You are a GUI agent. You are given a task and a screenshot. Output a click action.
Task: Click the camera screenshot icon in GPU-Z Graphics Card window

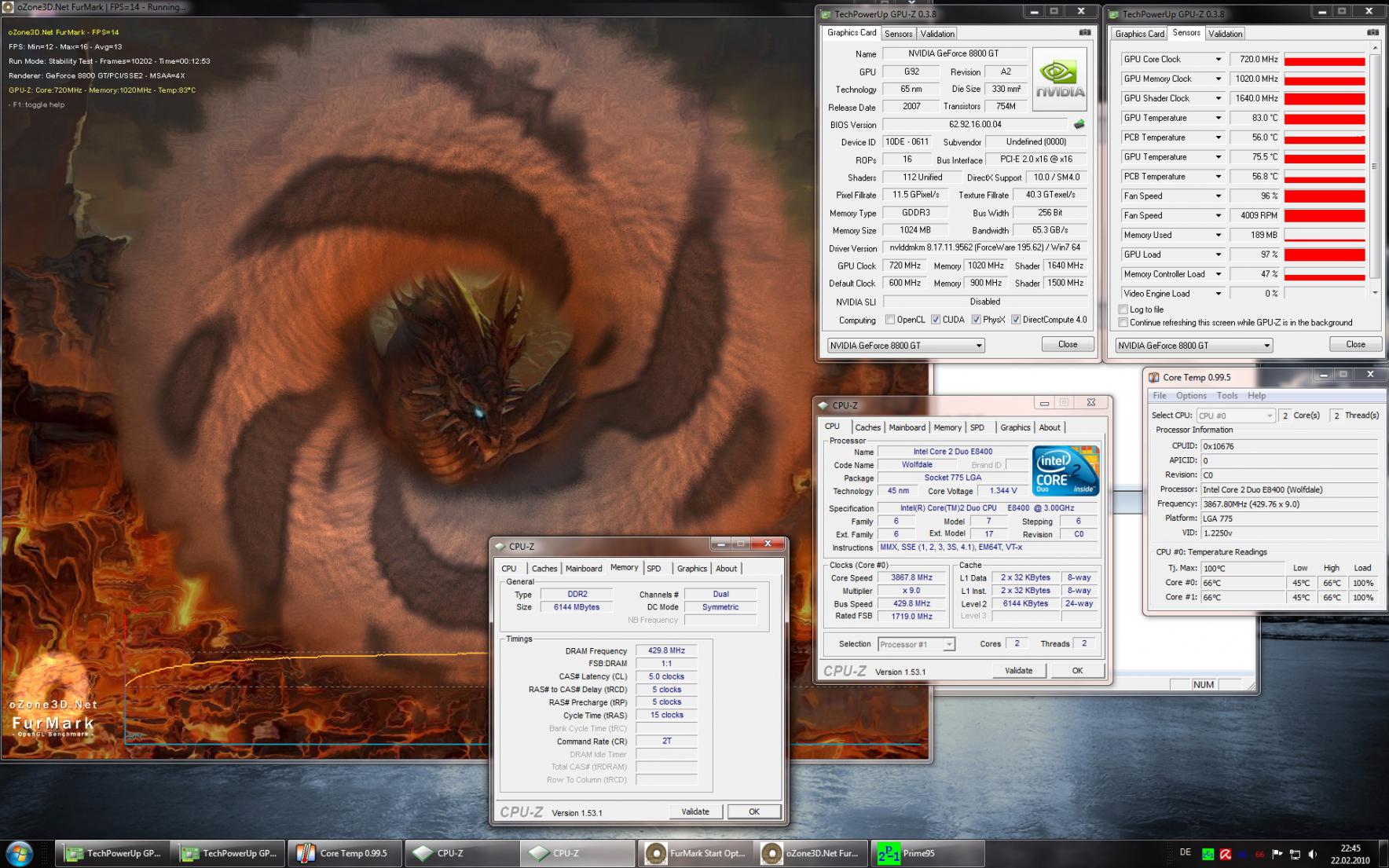tap(1085, 32)
